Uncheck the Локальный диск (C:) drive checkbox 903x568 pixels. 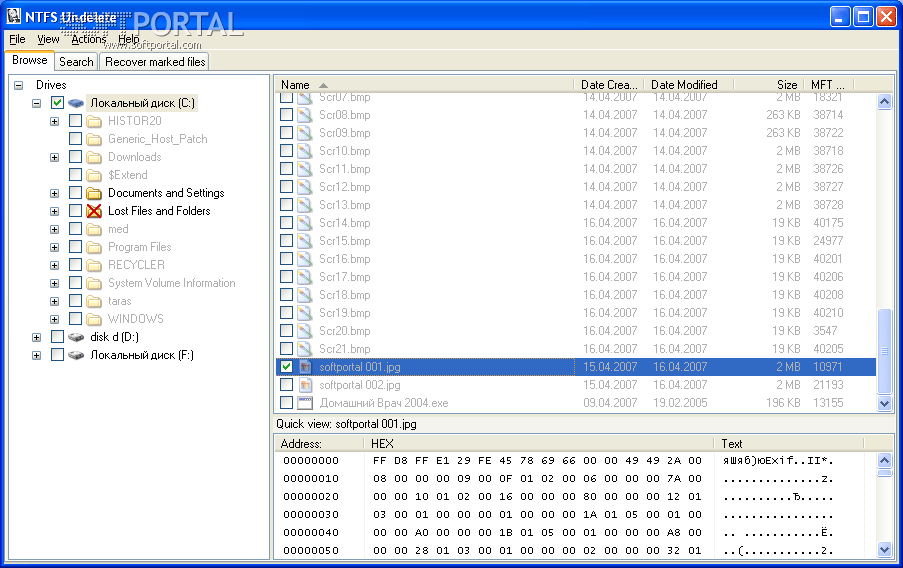57,103
